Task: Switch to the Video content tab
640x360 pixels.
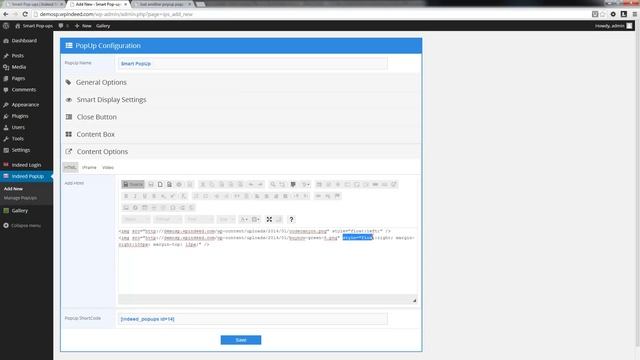Action: (108, 167)
